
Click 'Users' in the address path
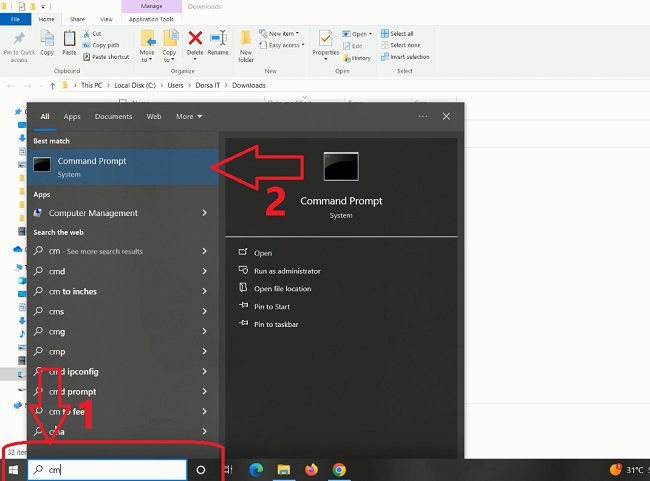(x=175, y=85)
